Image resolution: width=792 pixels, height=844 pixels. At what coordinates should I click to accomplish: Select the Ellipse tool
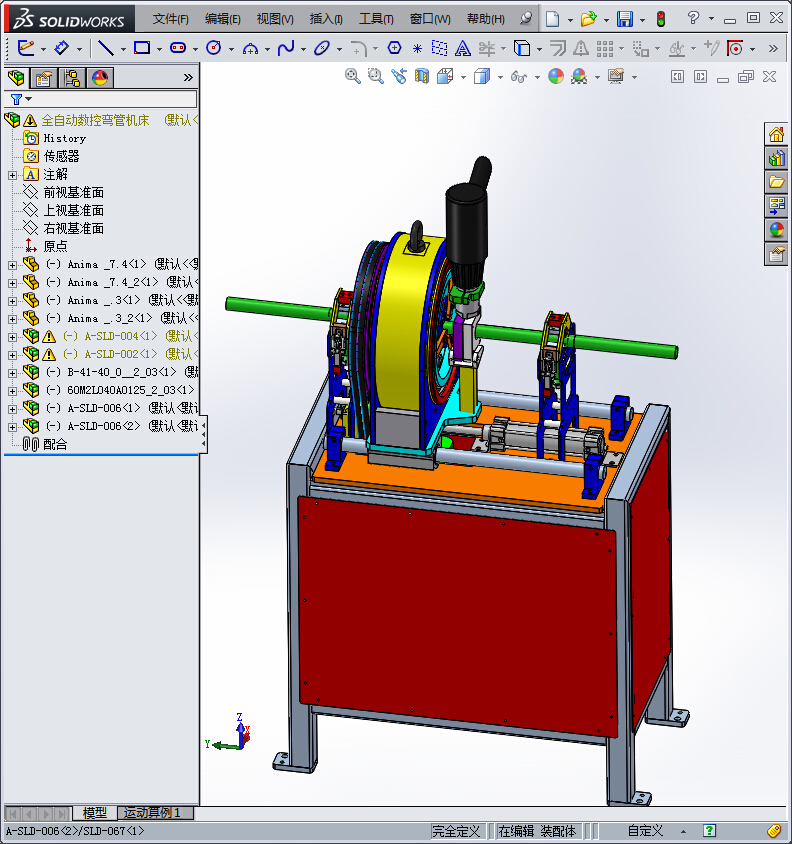[x=322, y=48]
